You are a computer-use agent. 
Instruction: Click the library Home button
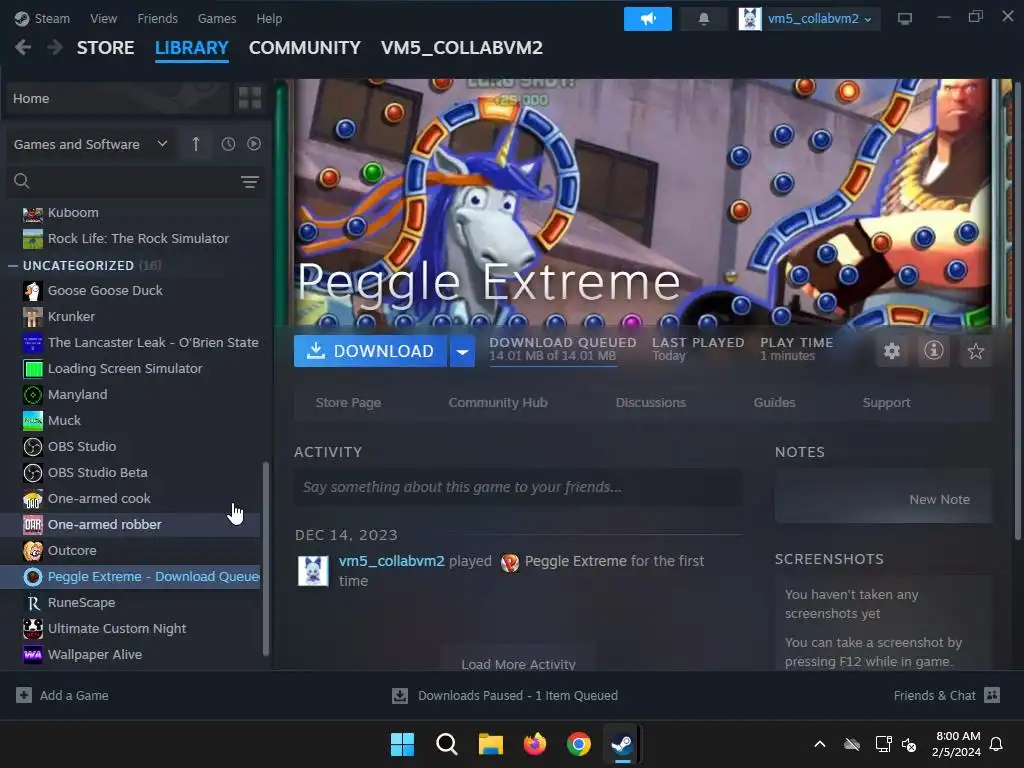(x=119, y=98)
